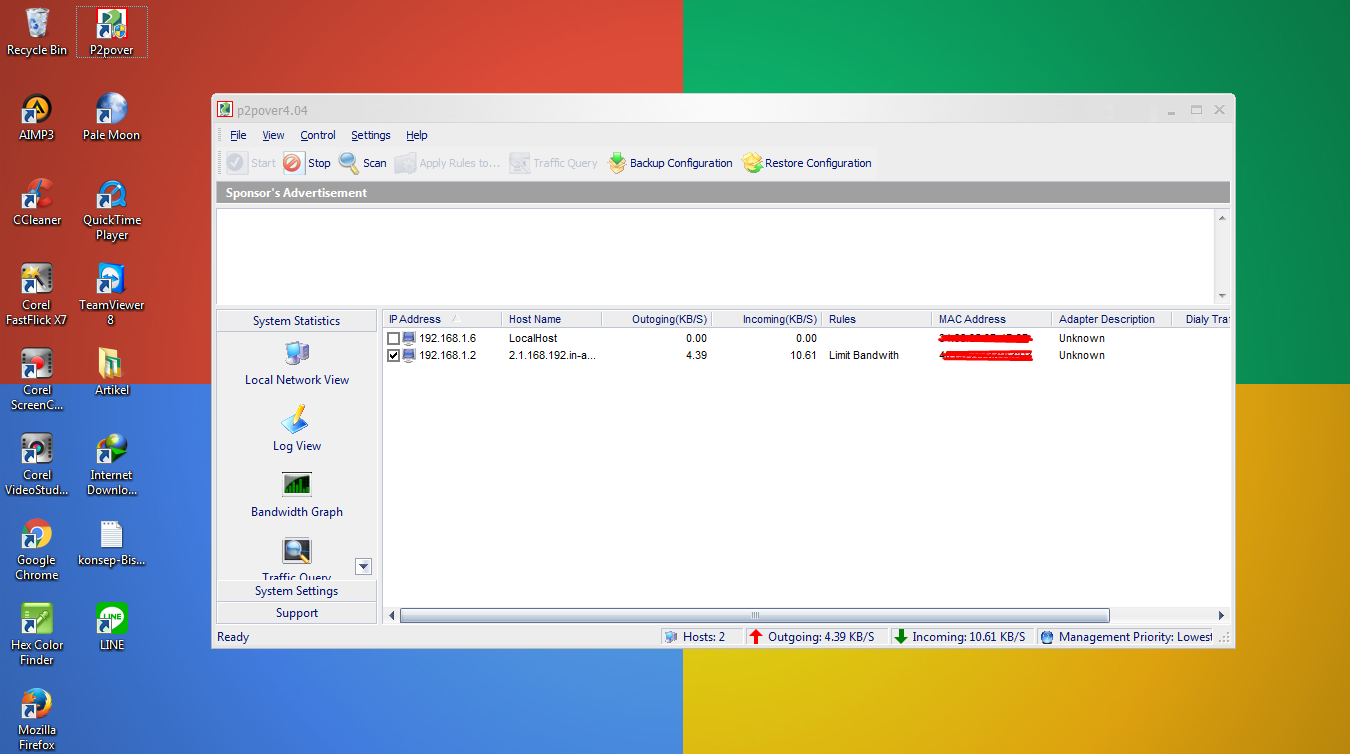Click down arrow of advertisement scrollbar
The height and width of the screenshot is (754, 1350).
1221,296
